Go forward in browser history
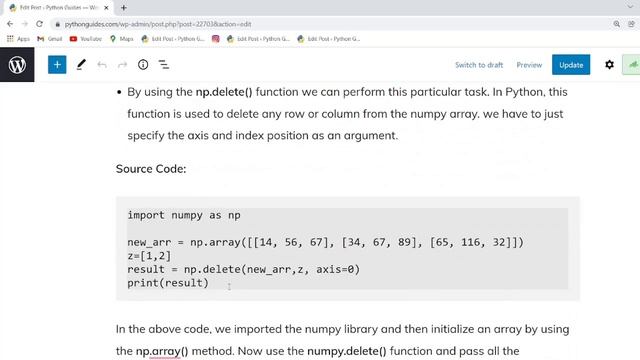640x360 pixels. 24,24
